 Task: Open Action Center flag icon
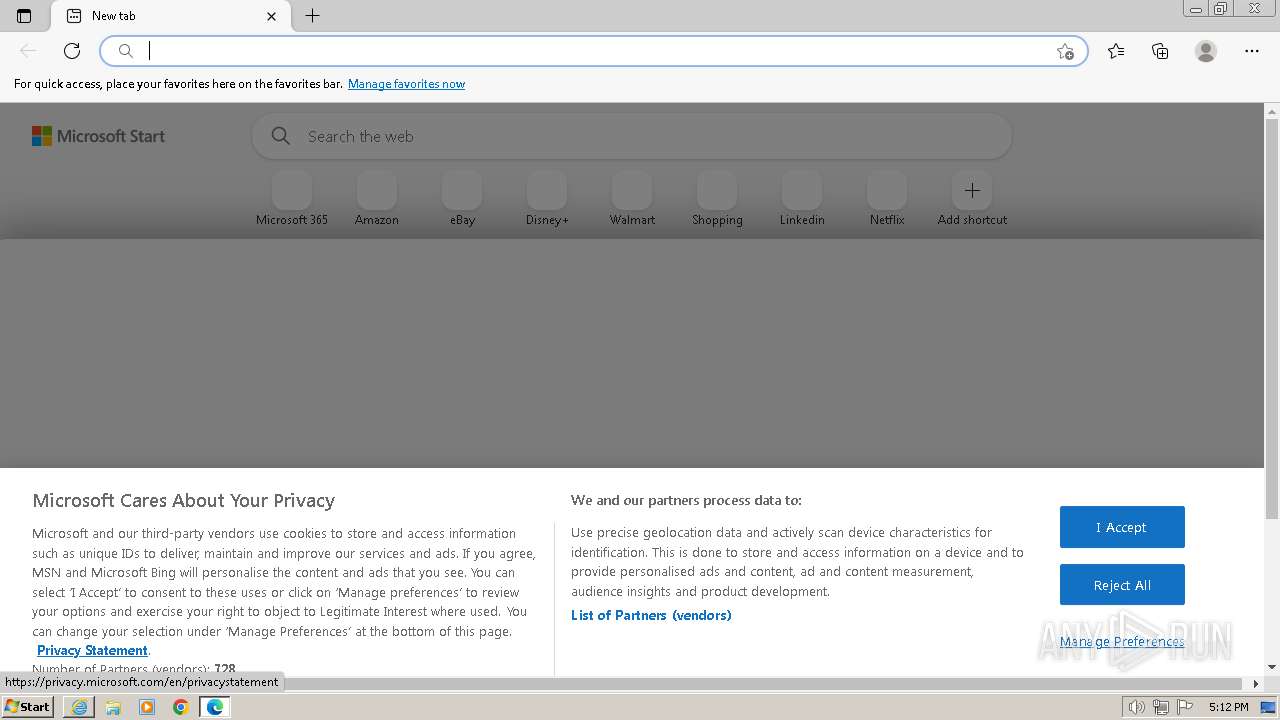(x=1185, y=707)
